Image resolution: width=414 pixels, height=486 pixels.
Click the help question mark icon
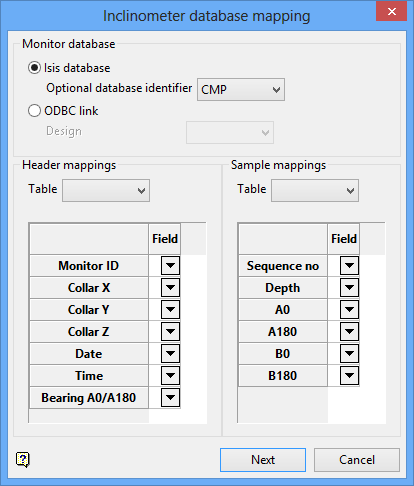point(23,460)
